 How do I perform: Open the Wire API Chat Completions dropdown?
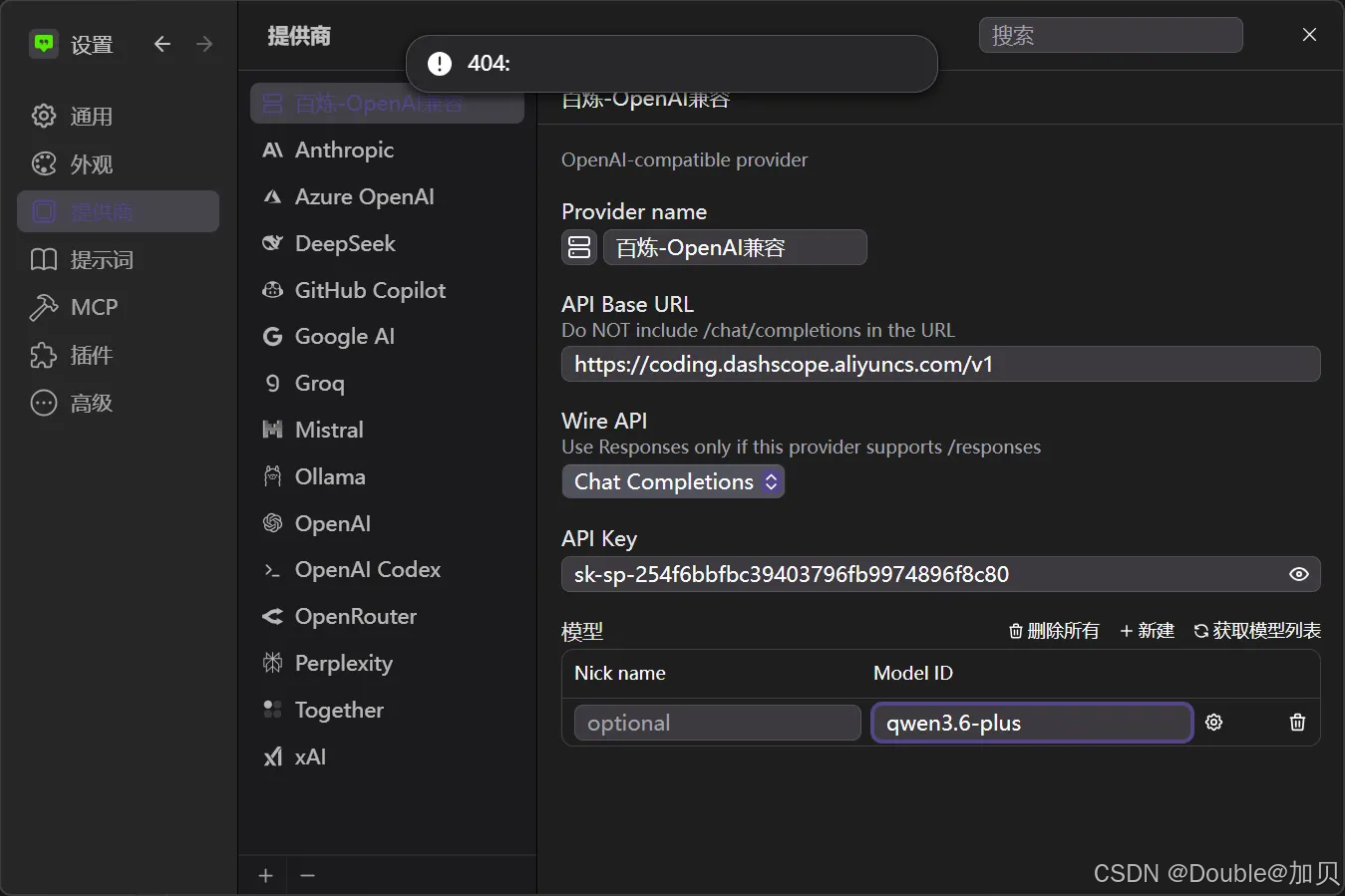(673, 481)
